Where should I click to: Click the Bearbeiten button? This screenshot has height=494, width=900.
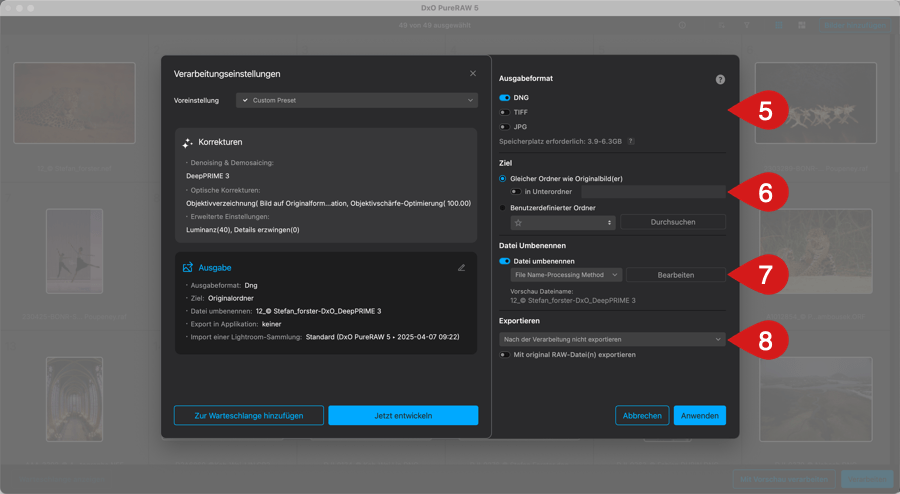point(676,275)
